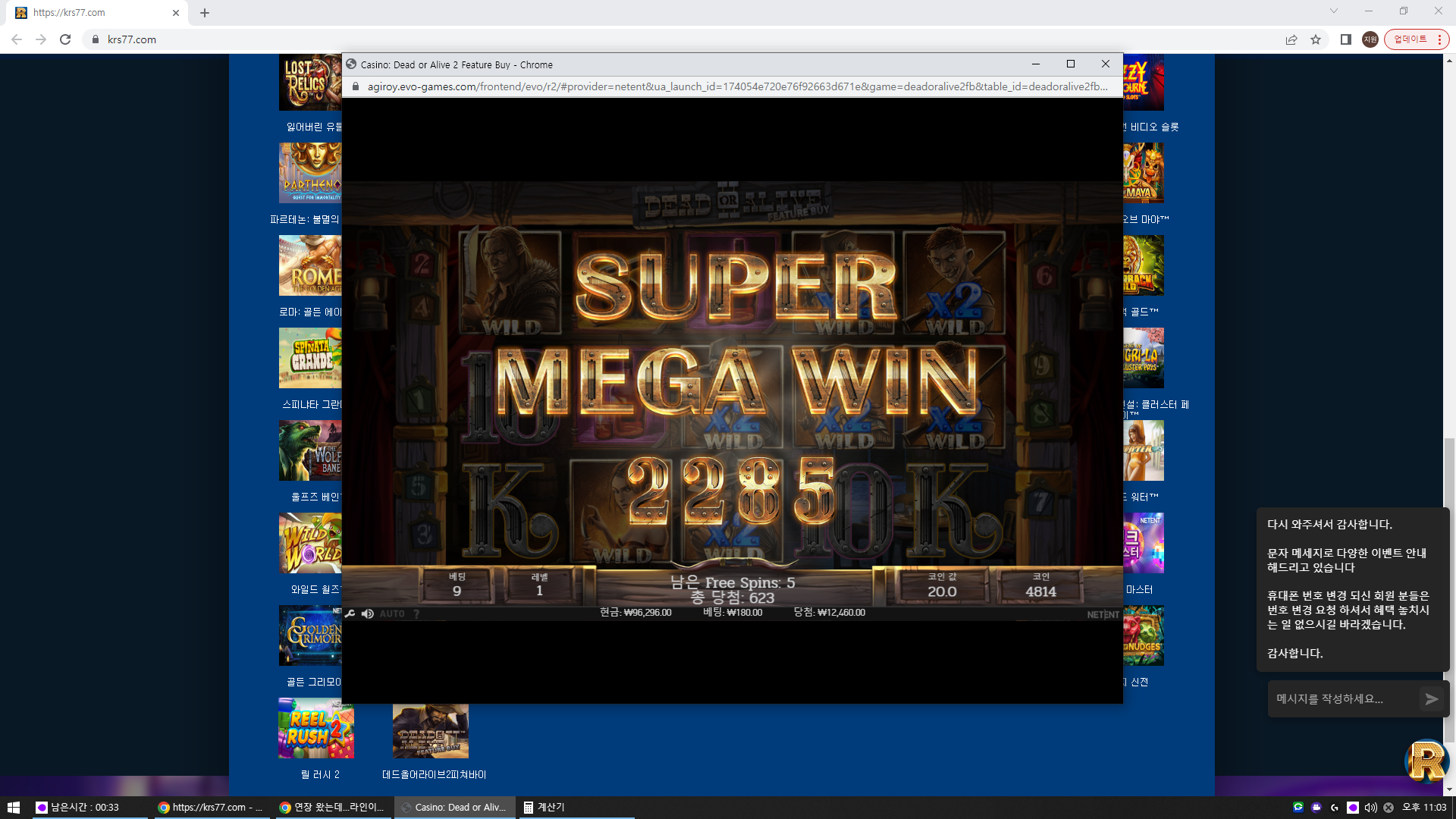
Task: Click the 업데이트 Chrome update button
Action: [x=1416, y=39]
